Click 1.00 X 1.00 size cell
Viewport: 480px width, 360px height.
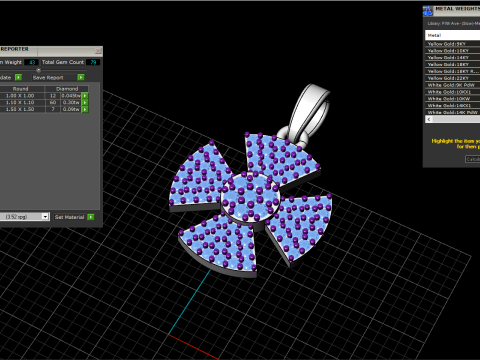click(21, 96)
